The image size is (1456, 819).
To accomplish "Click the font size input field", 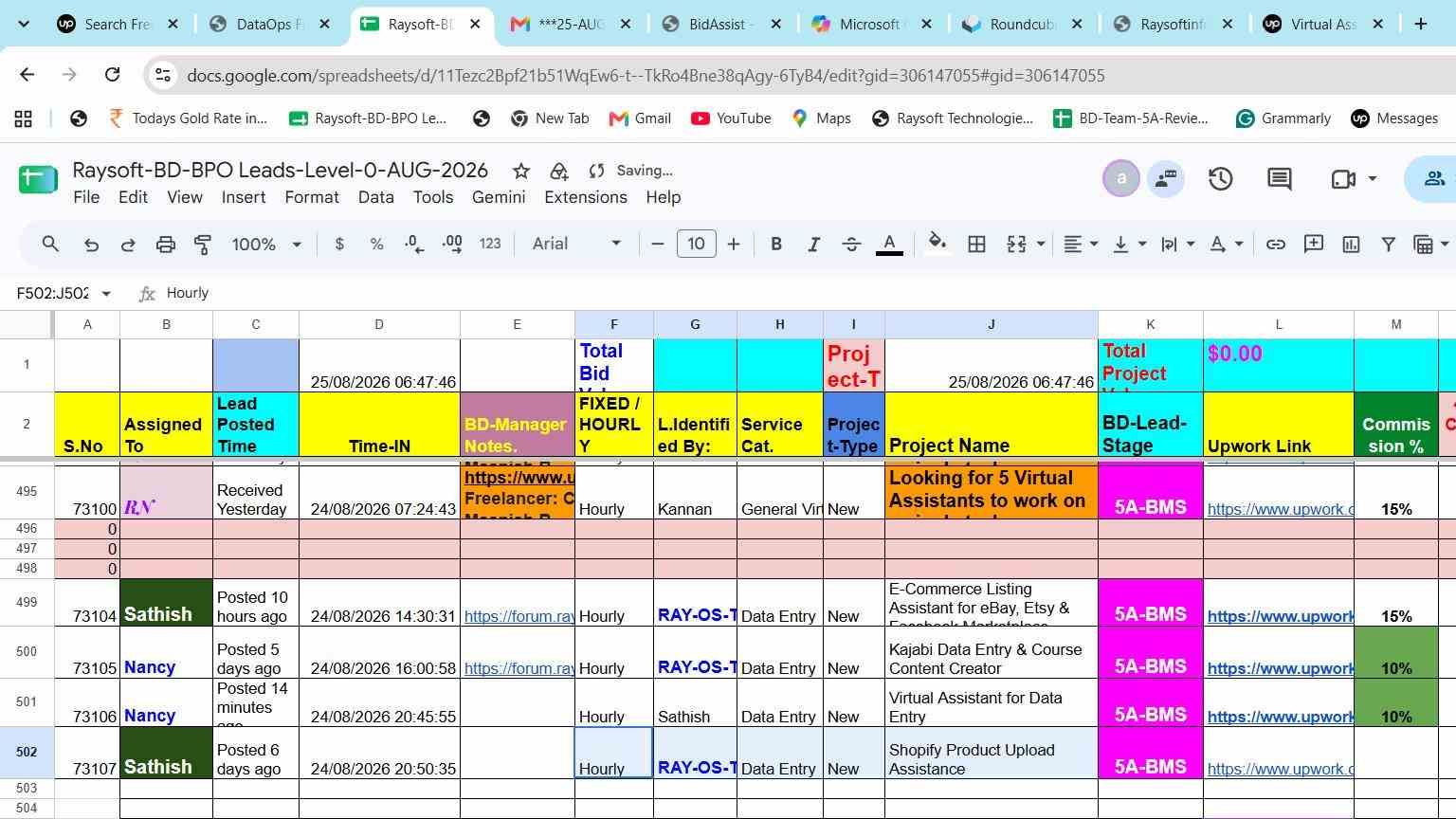I will click(x=696, y=245).
